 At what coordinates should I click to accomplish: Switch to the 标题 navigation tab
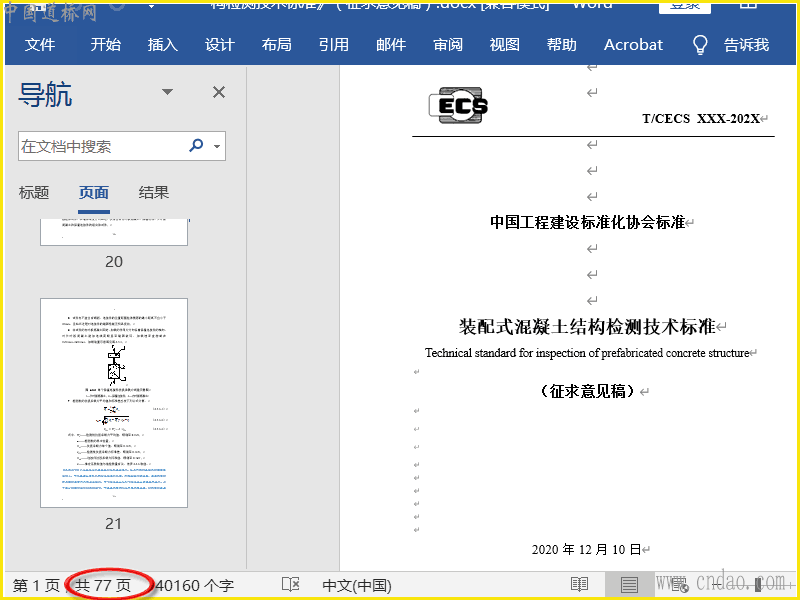[34, 192]
